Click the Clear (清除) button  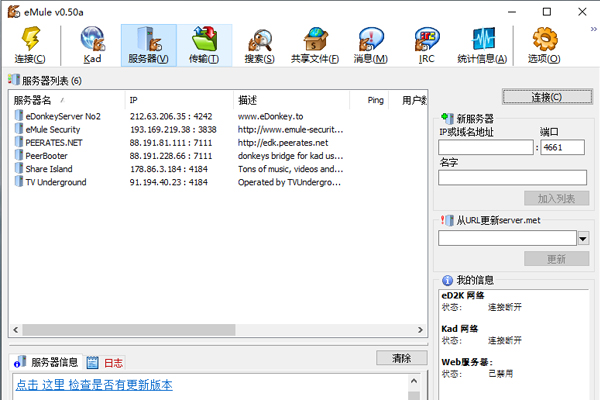coord(401,358)
